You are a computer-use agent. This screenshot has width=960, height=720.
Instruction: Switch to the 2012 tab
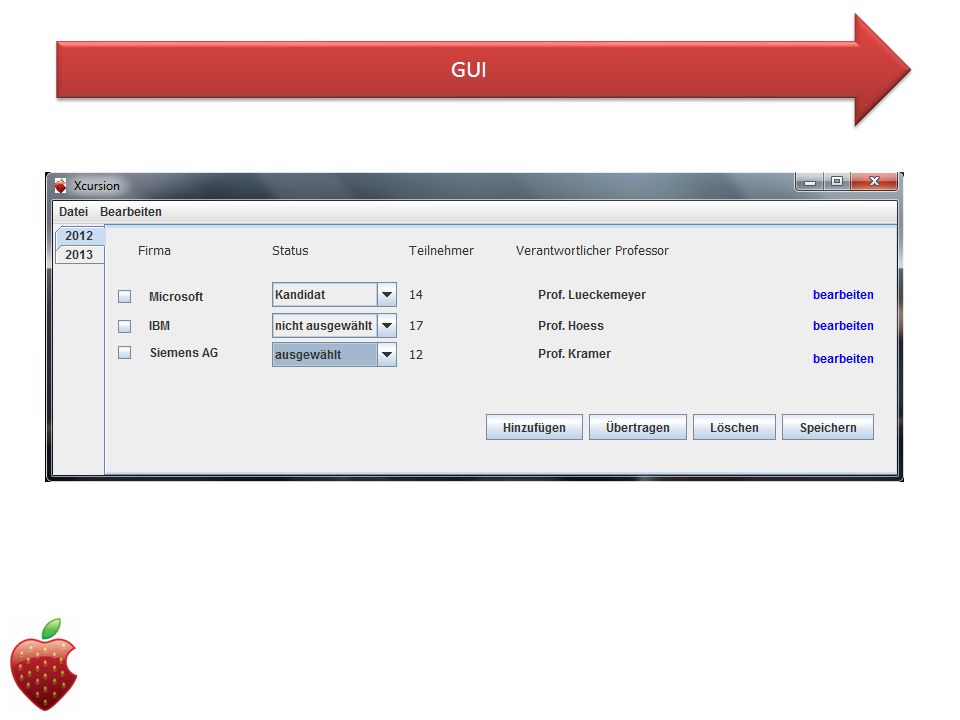[80, 236]
